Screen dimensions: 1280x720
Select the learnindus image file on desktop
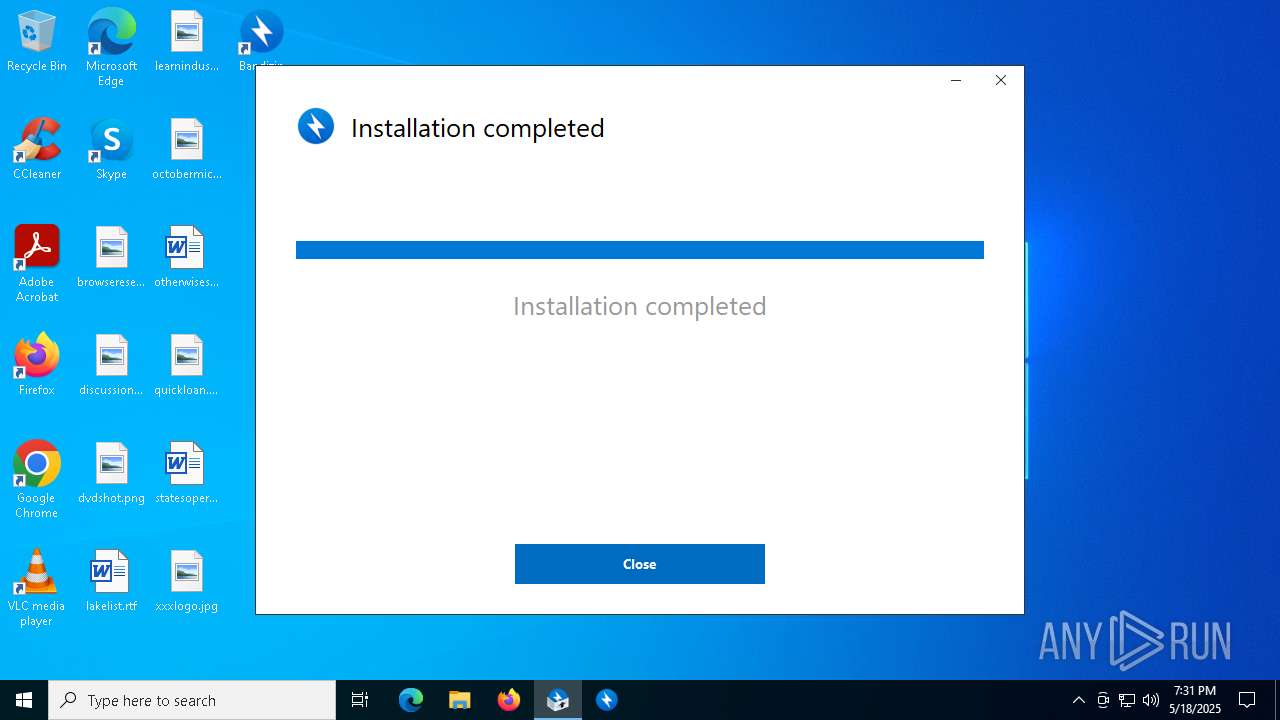click(187, 42)
